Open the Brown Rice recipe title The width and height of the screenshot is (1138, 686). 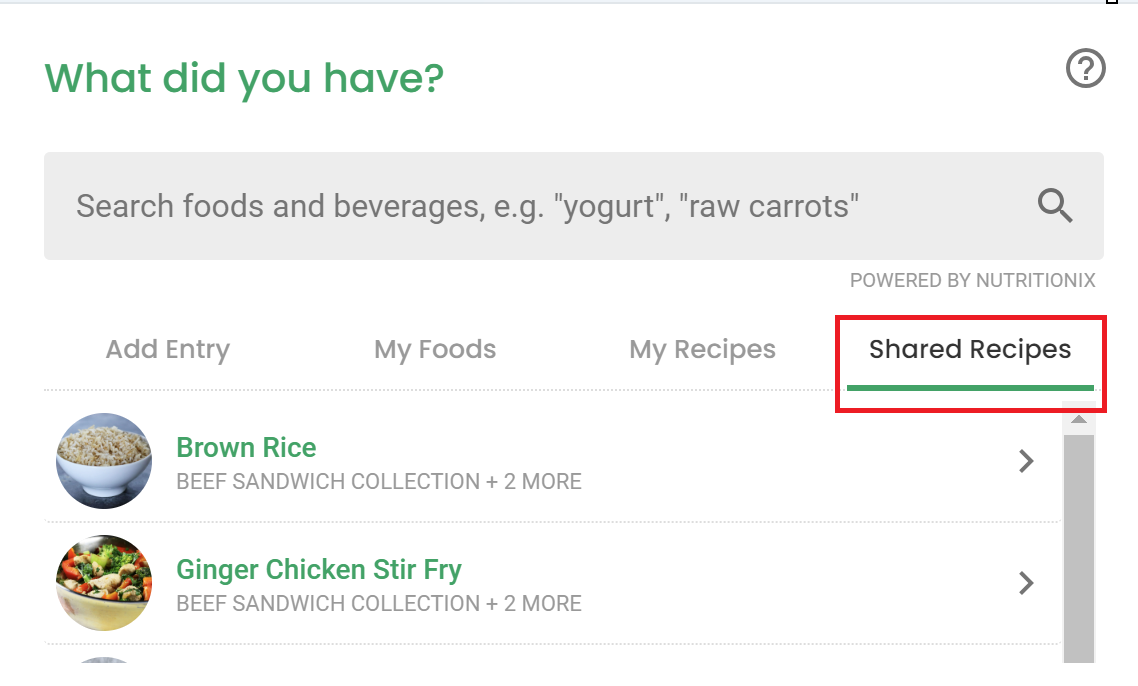246,447
